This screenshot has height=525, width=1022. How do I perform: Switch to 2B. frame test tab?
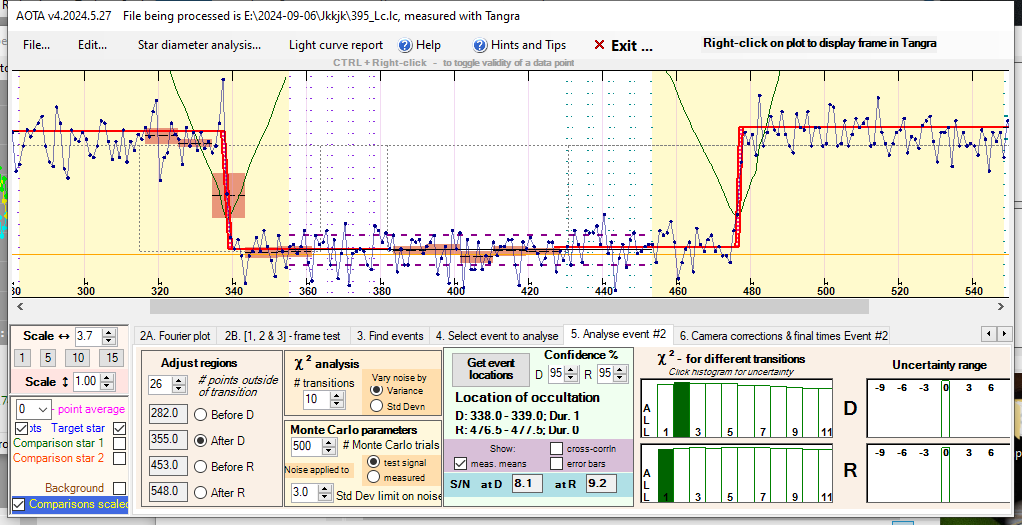282,336
